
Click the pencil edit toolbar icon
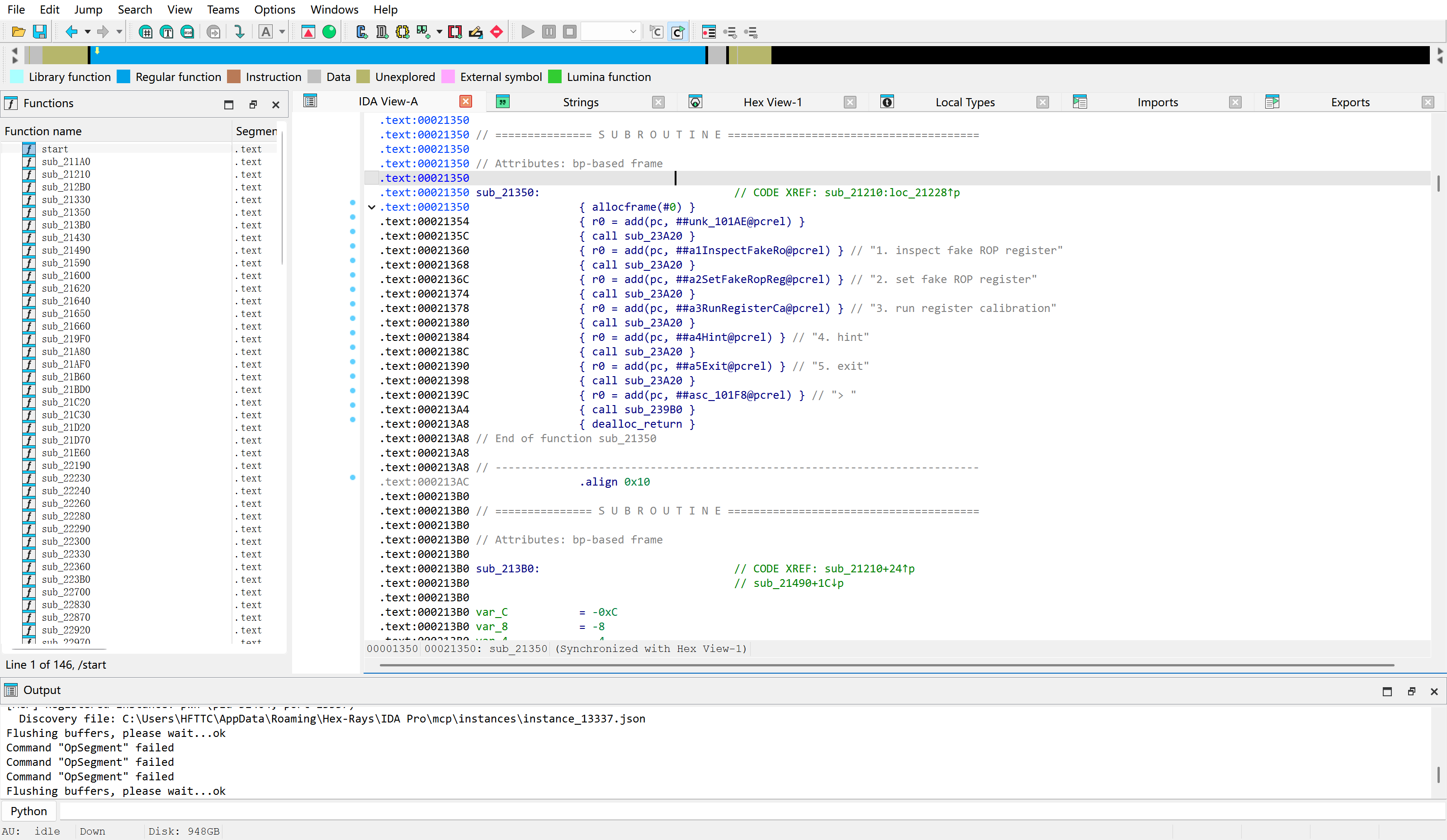475,32
